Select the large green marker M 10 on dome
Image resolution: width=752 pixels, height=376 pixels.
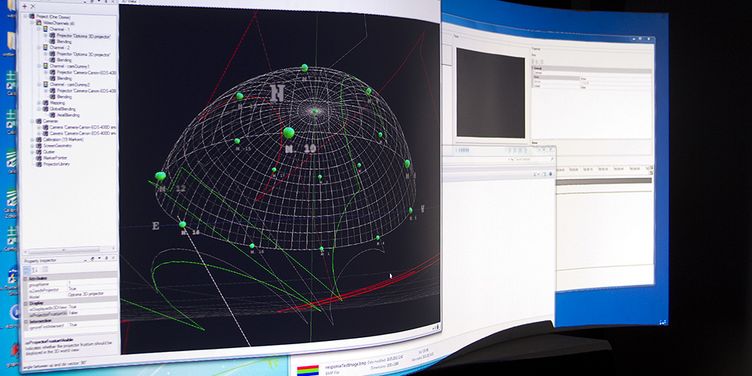(x=289, y=132)
